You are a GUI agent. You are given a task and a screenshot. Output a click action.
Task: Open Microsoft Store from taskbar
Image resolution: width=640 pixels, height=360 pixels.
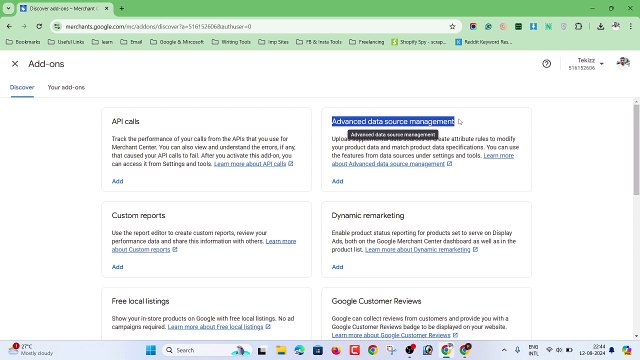tap(318, 350)
